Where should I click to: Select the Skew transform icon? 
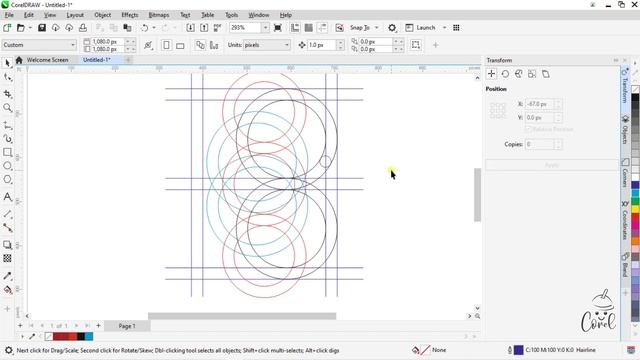click(x=546, y=74)
